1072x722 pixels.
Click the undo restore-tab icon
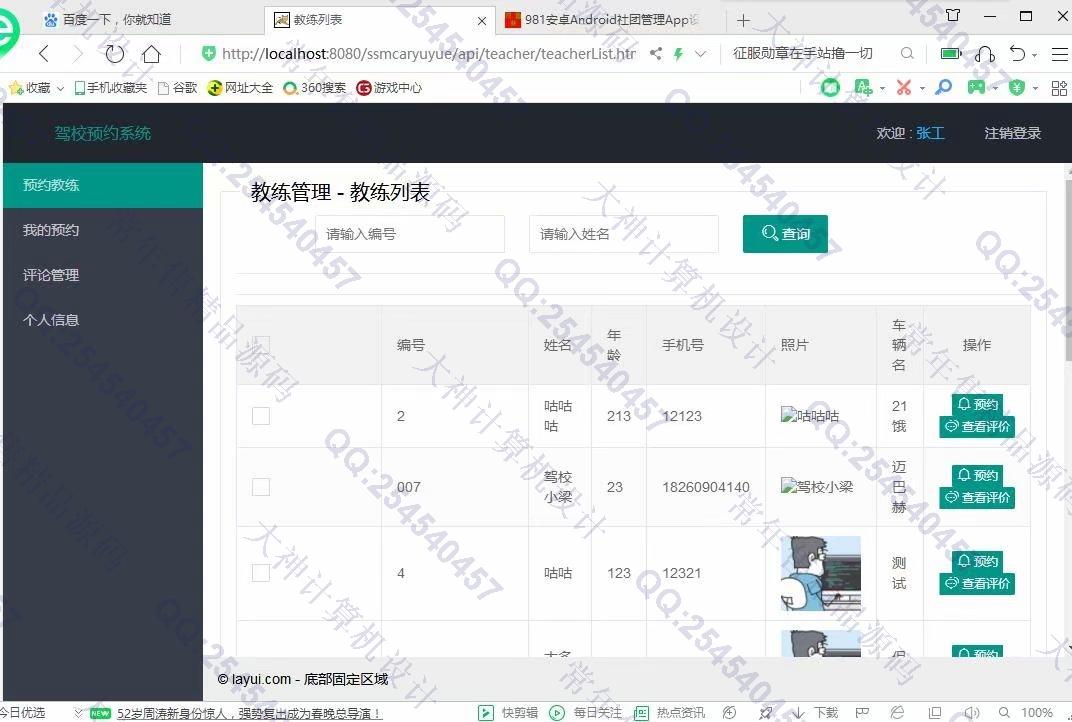tap(1018, 53)
